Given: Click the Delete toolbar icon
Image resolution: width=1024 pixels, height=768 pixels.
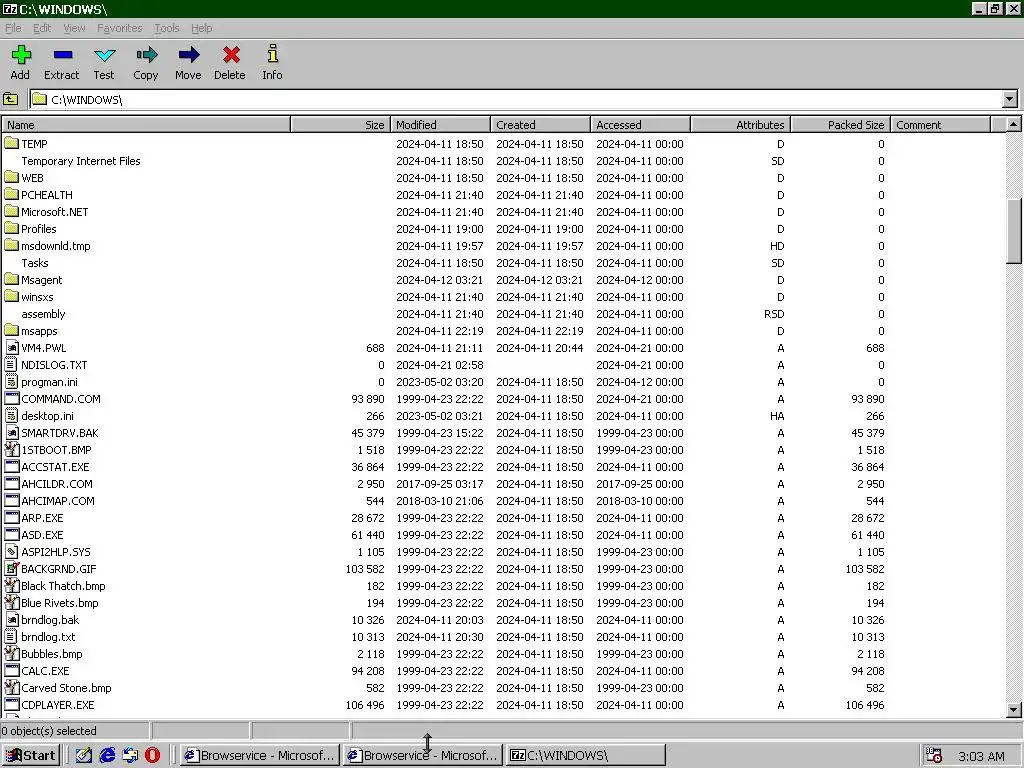Looking at the screenshot, I should click(231, 55).
